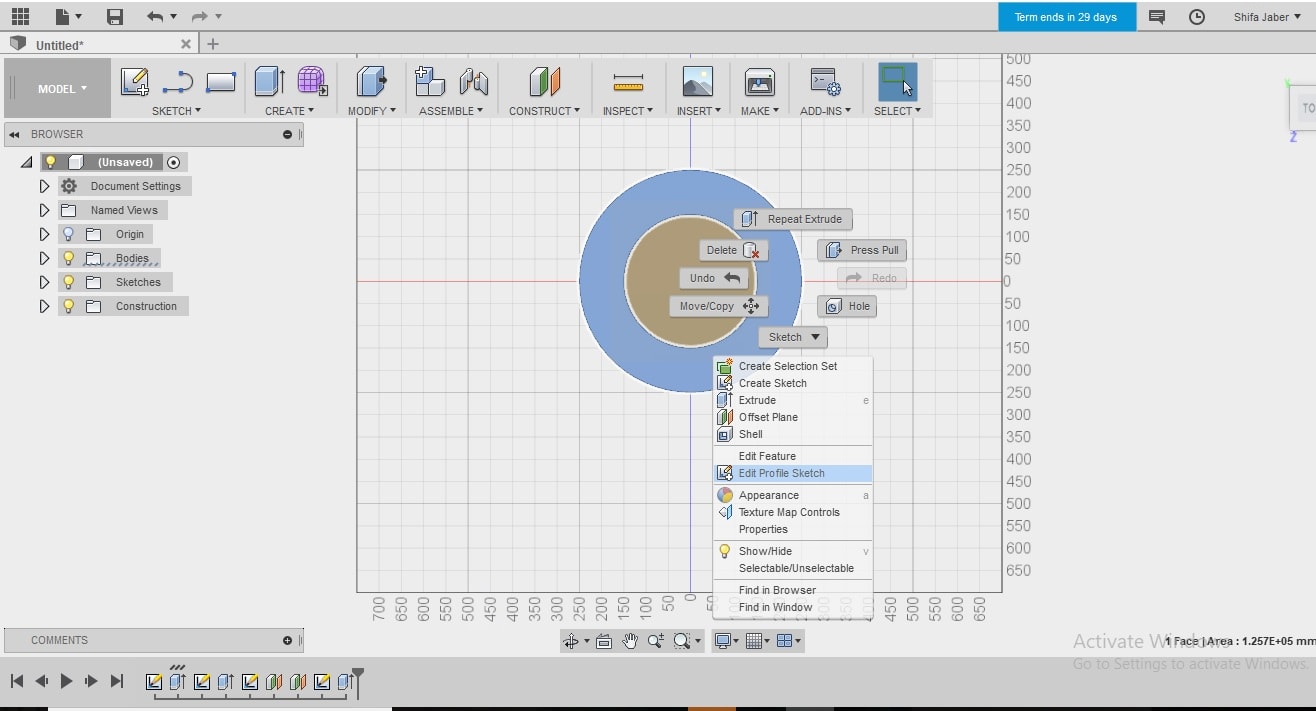Click the Redo arrow in the top bar
The height and width of the screenshot is (711, 1316).
[198, 16]
